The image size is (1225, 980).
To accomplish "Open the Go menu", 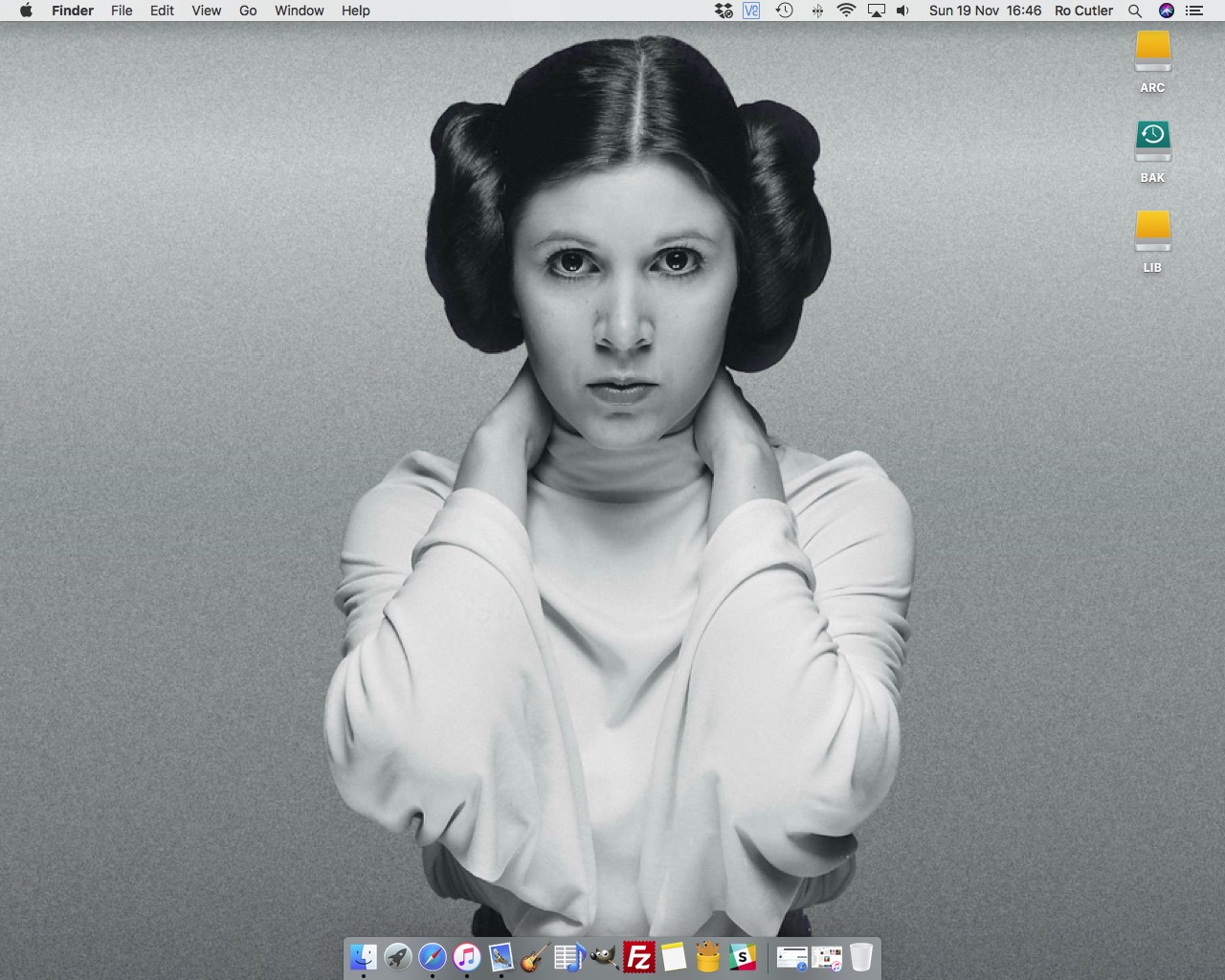I will [x=248, y=11].
